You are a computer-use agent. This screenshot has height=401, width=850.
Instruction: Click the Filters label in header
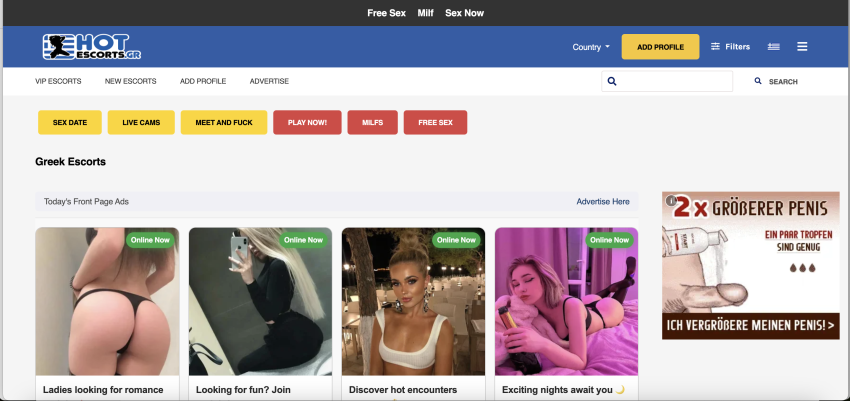tap(738, 47)
